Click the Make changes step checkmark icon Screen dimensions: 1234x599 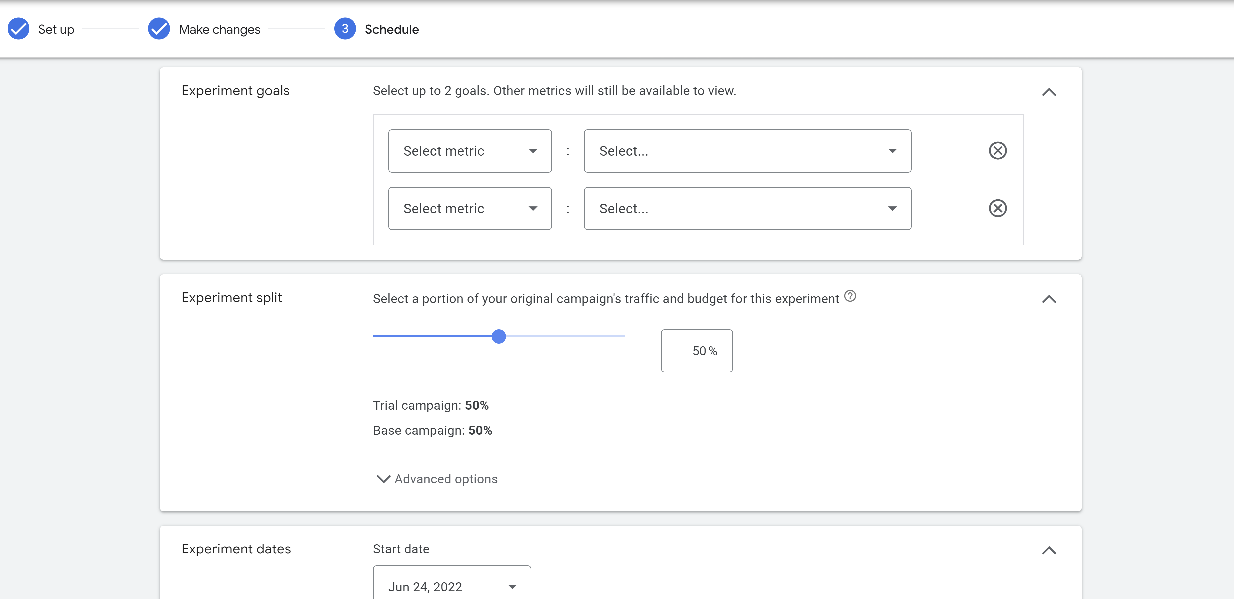tap(159, 29)
